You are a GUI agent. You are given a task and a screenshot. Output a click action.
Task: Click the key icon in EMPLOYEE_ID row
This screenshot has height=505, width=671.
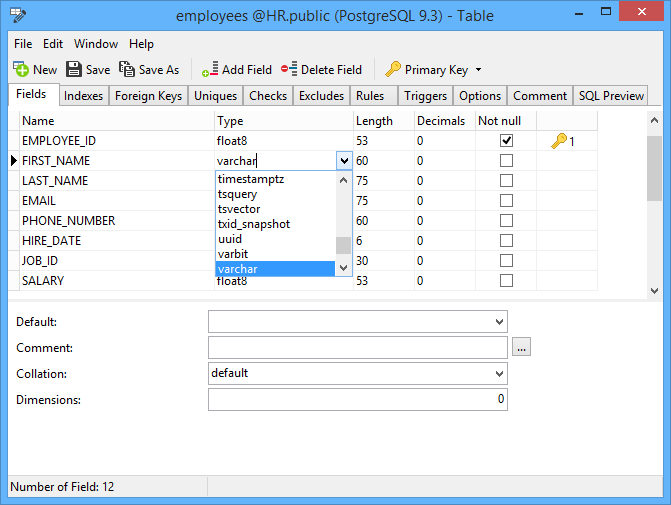[x=558, y=141]
